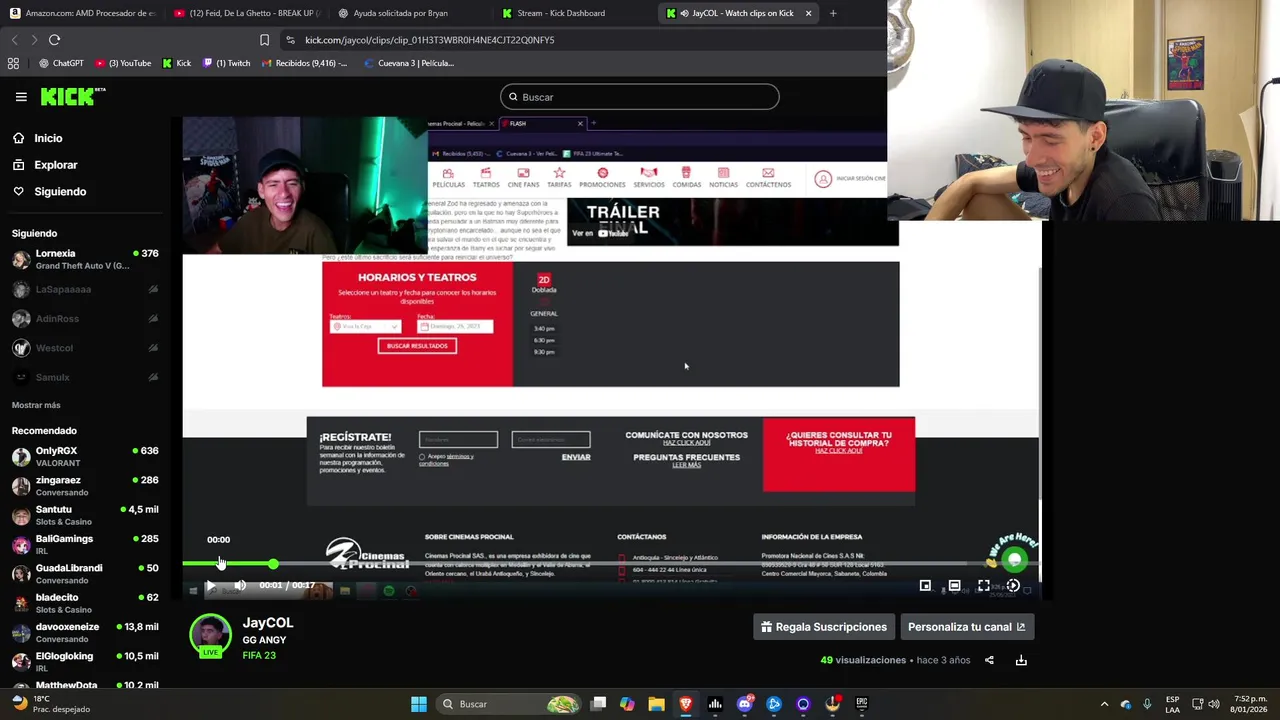Open the bookmarks bar apps grid
Viewport: 1280px width, 720px height.
[x=13, y=63]
